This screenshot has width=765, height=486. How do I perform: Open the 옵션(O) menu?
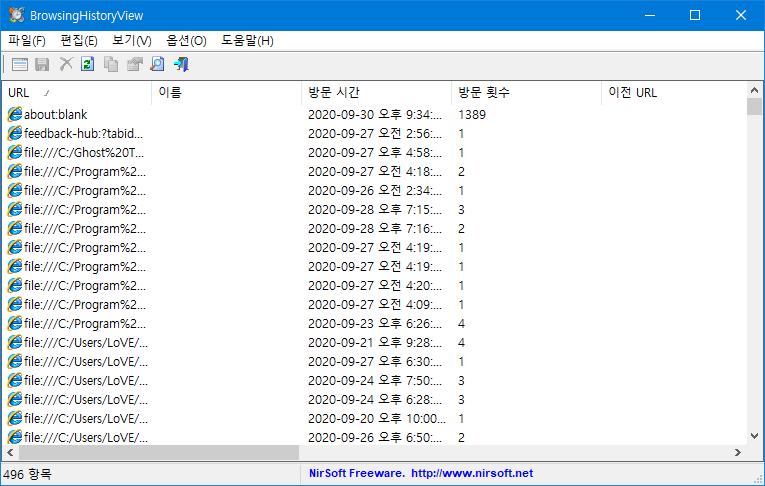tap(186, 40)
